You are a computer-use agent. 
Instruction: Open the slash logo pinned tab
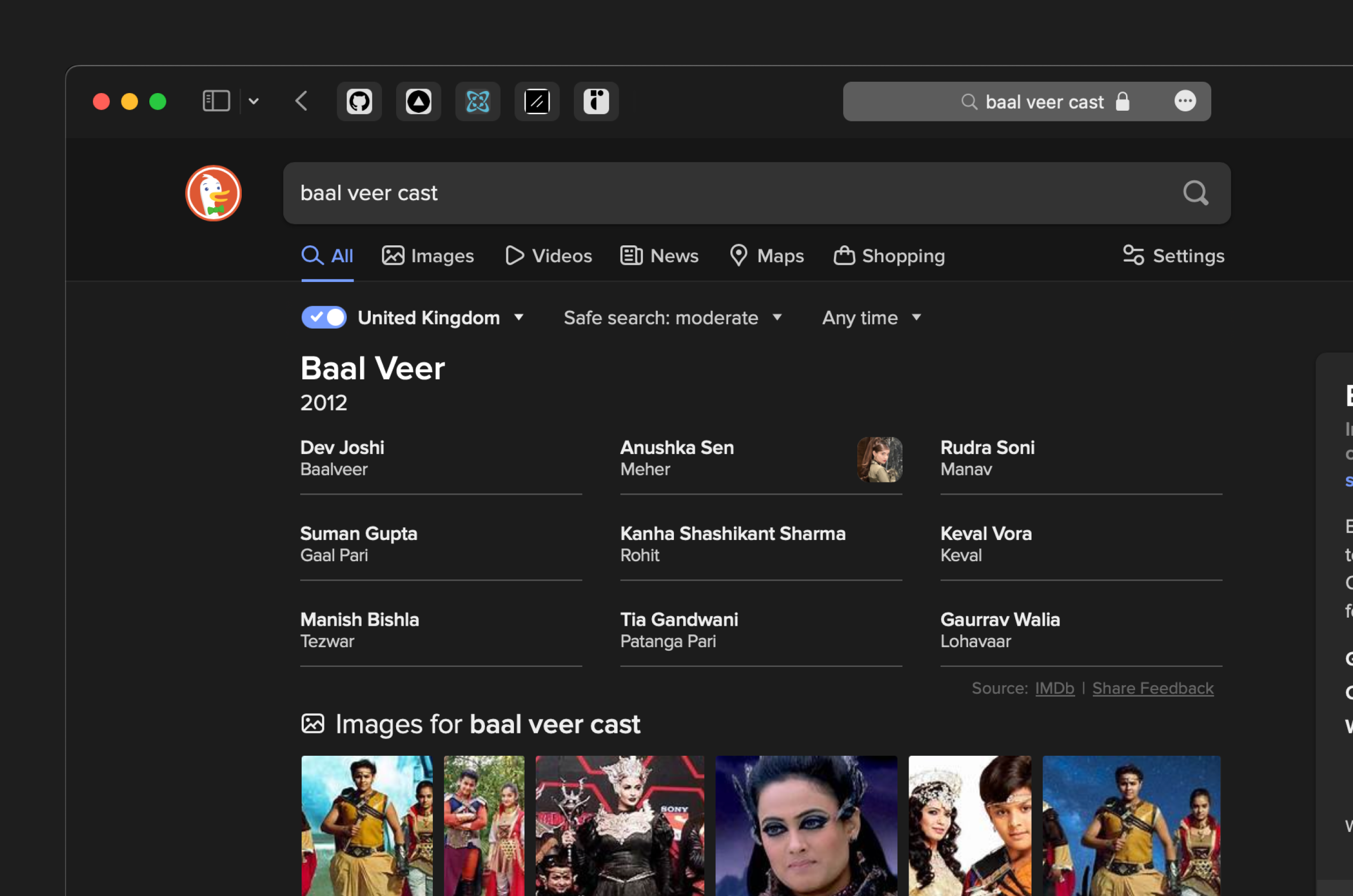click(537, 102)
